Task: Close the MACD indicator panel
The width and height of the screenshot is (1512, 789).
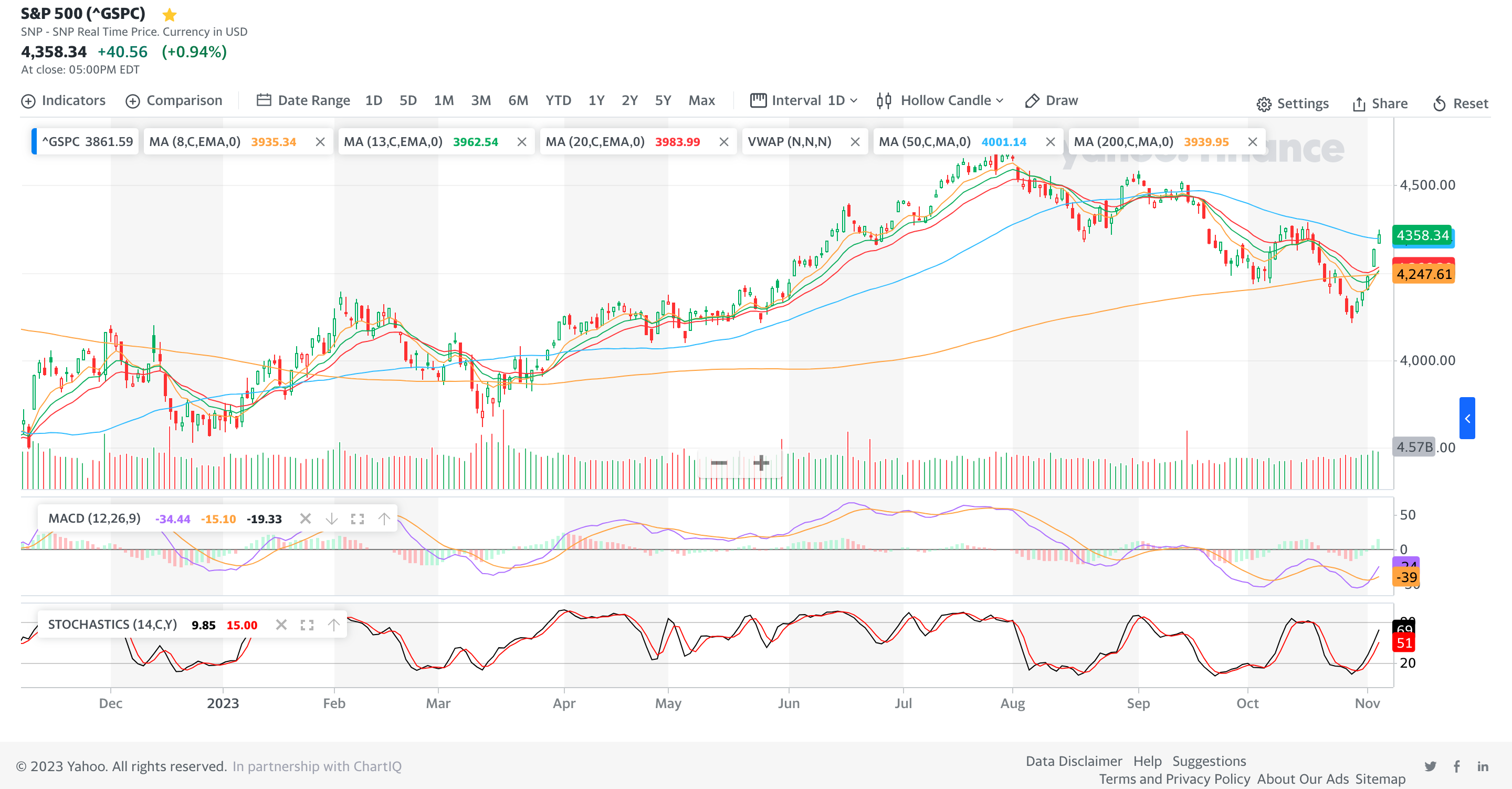Action: point(305,518)
